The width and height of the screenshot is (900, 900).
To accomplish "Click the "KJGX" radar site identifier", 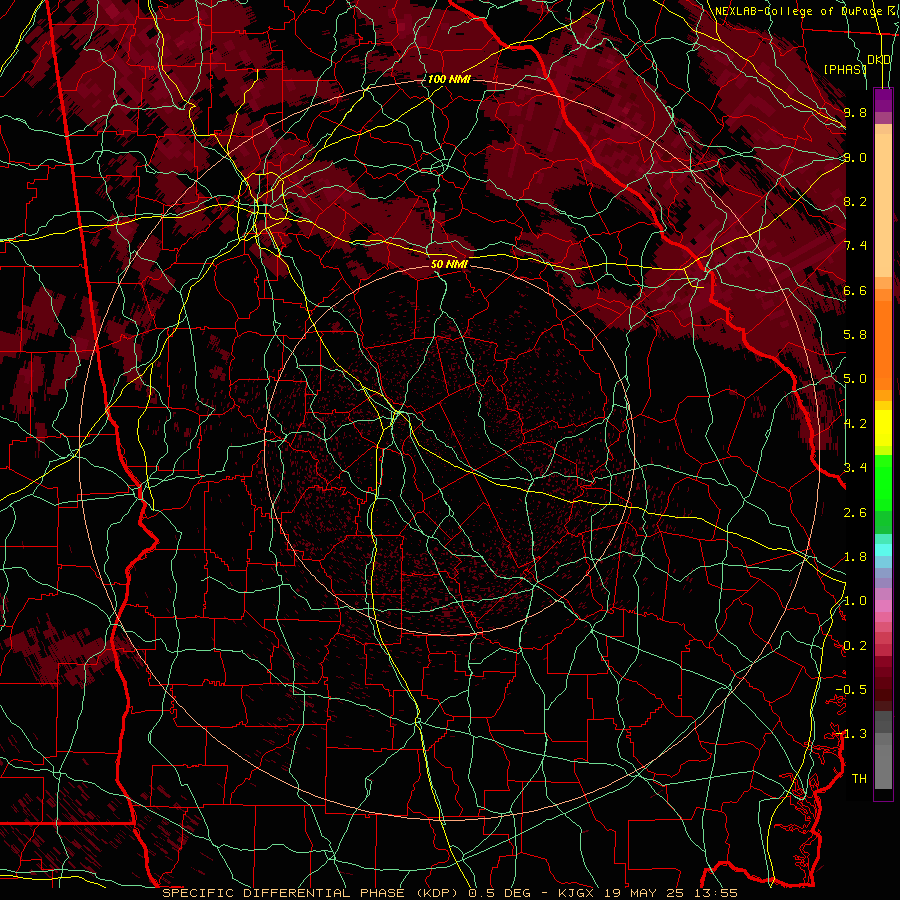I will (x=576, y=893).
